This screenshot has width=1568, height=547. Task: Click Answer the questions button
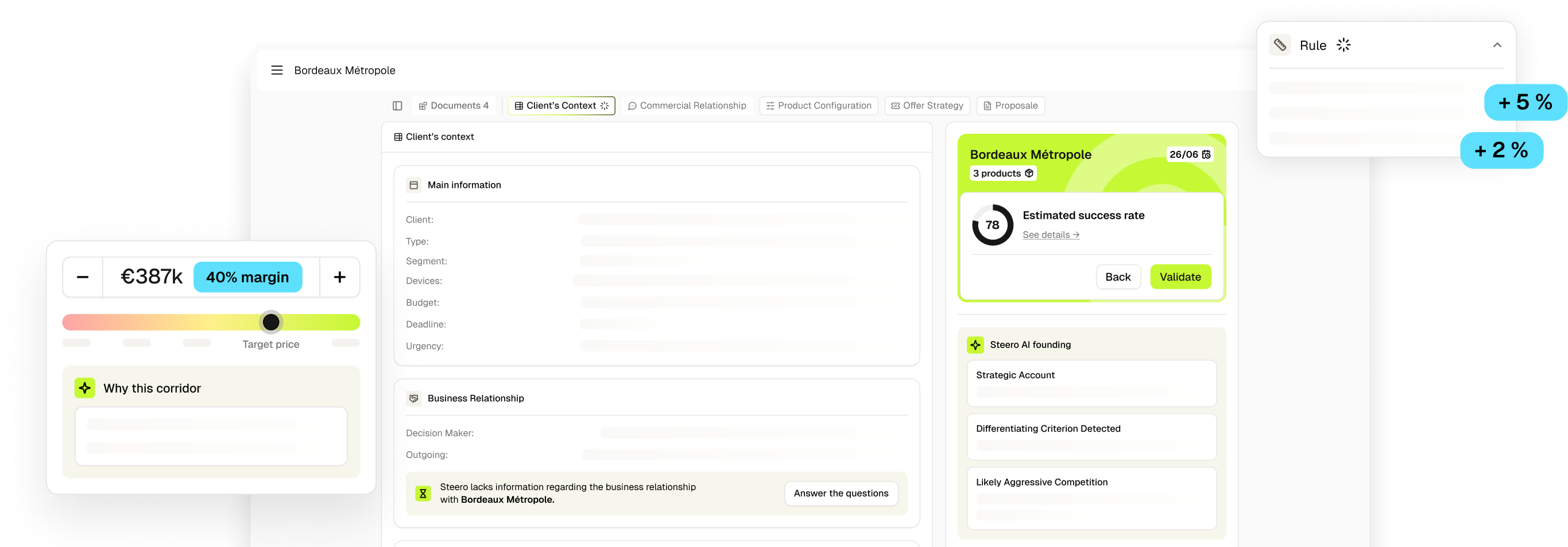pos(841,494)
